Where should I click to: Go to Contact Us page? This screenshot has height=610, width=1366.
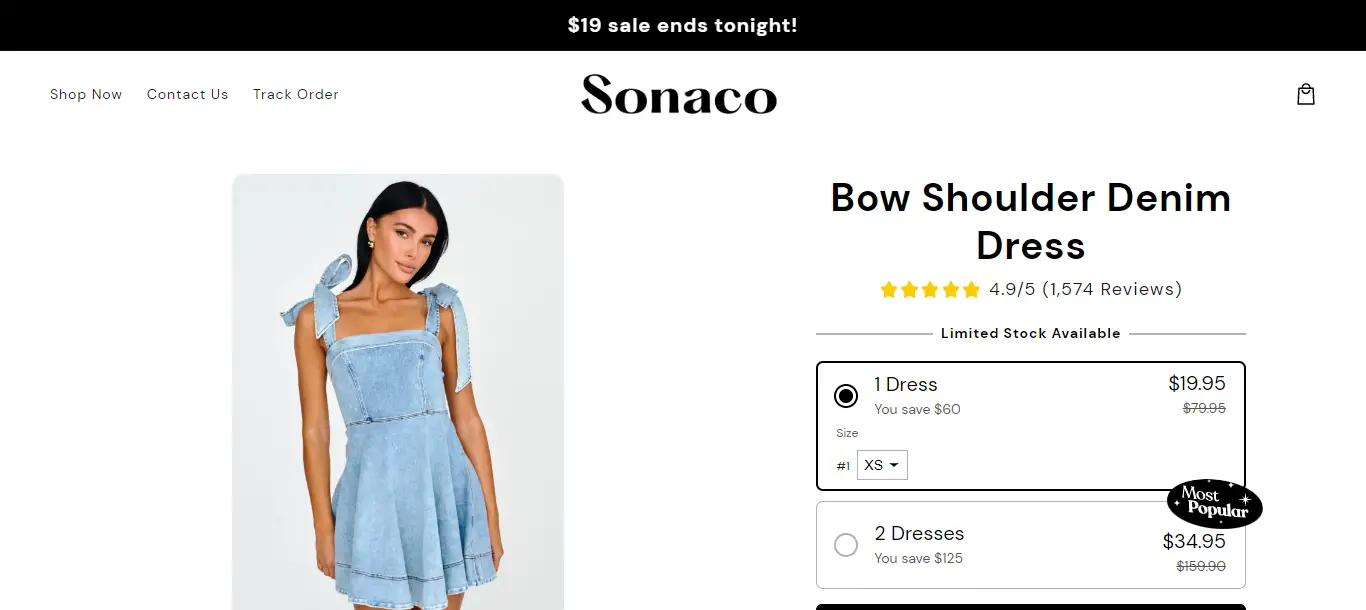pos(188,94)
